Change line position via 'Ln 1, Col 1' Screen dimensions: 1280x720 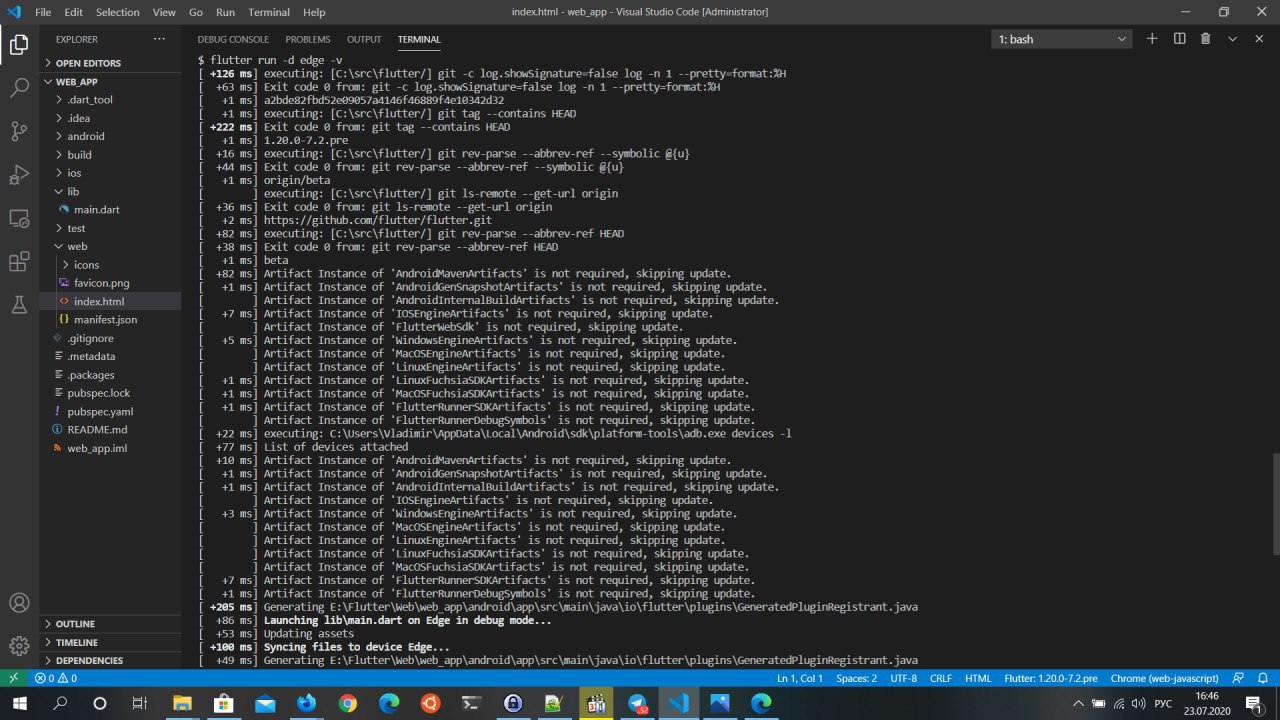pyautogui.click(x=800, y=678)
